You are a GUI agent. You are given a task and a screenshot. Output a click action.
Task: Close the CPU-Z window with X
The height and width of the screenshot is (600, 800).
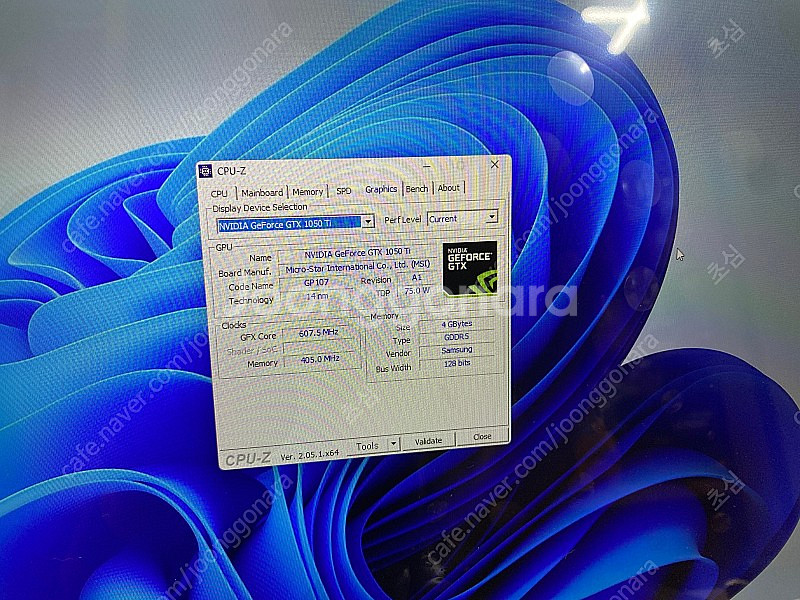tap(494, 164)
